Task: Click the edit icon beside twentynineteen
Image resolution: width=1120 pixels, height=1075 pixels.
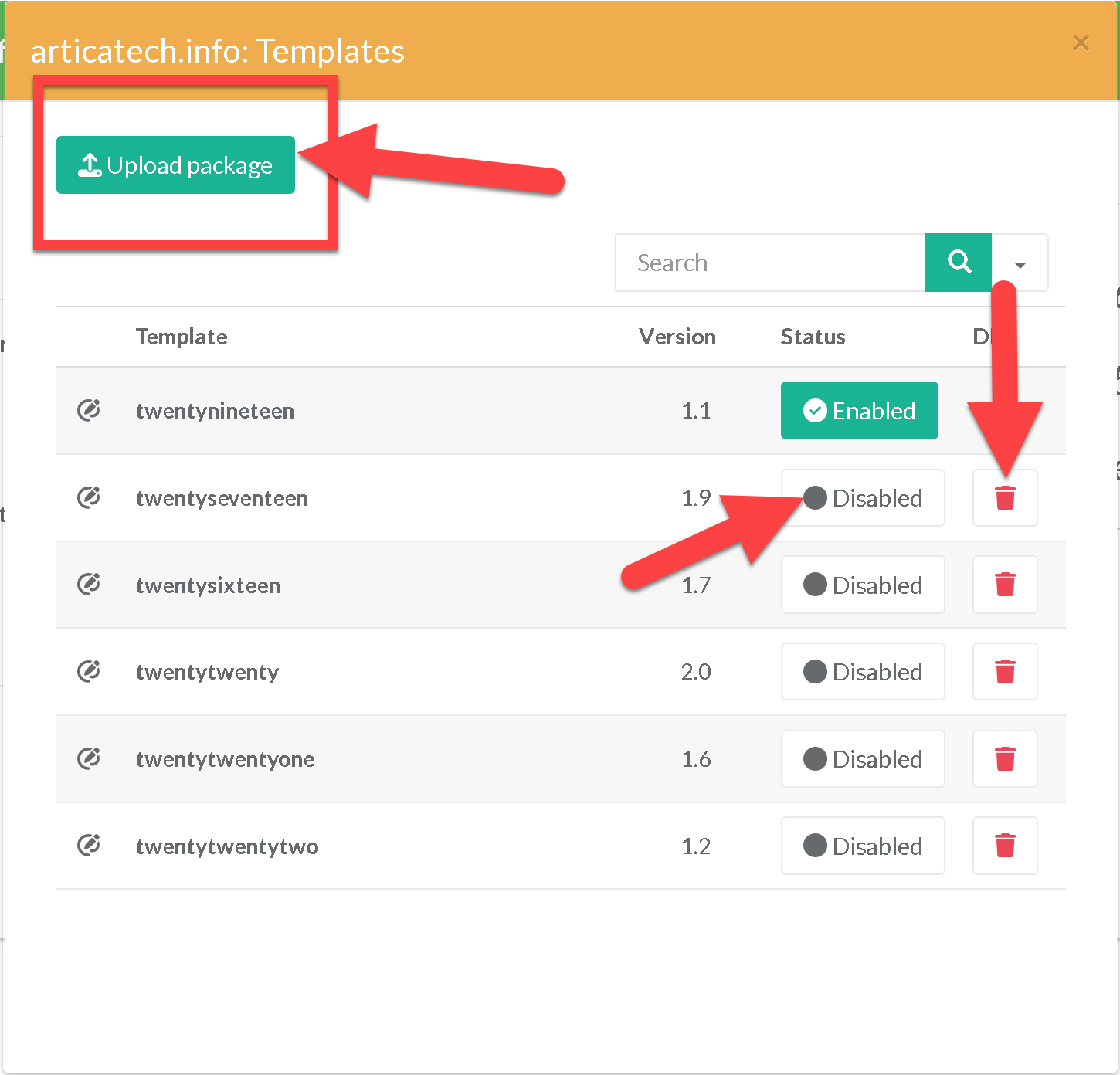Action: click(89, 410)
